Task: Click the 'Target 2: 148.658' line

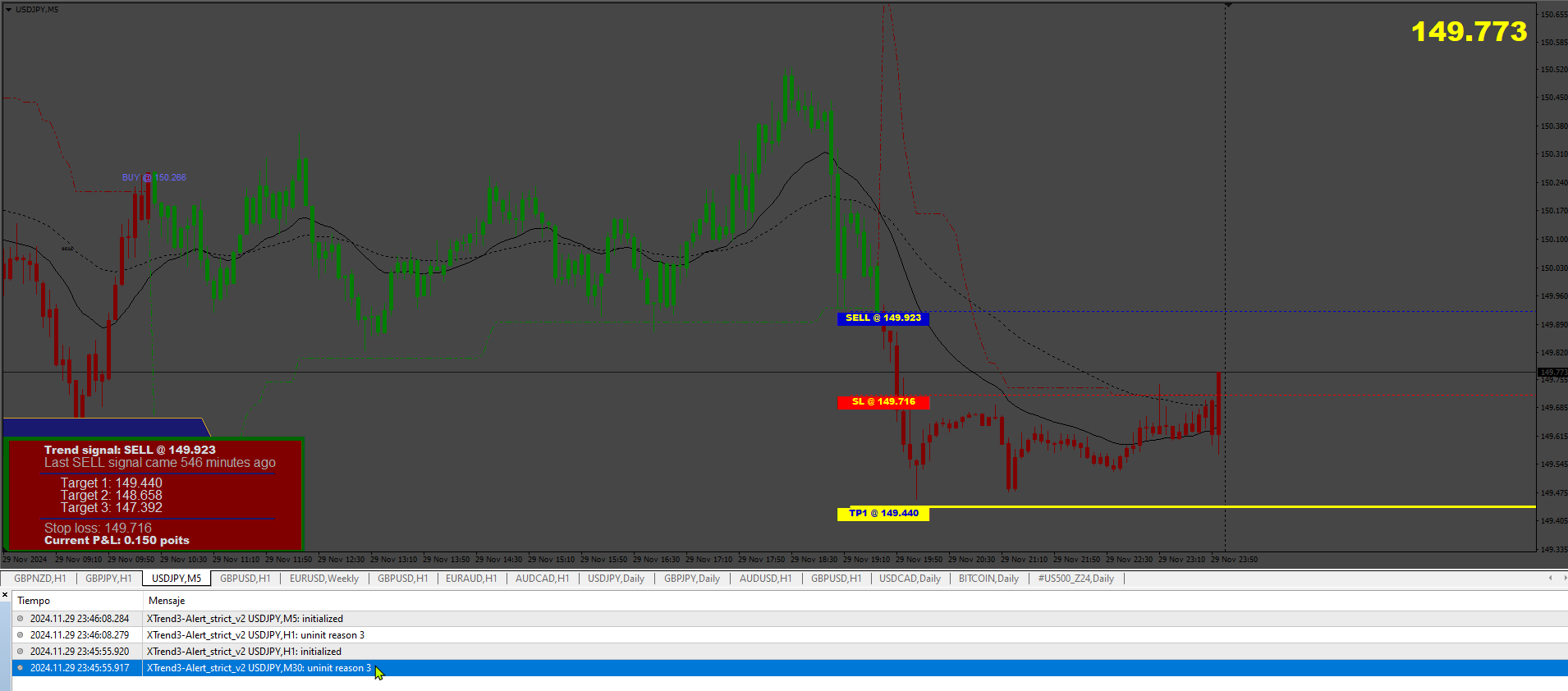Action: (x=111, y=496)
